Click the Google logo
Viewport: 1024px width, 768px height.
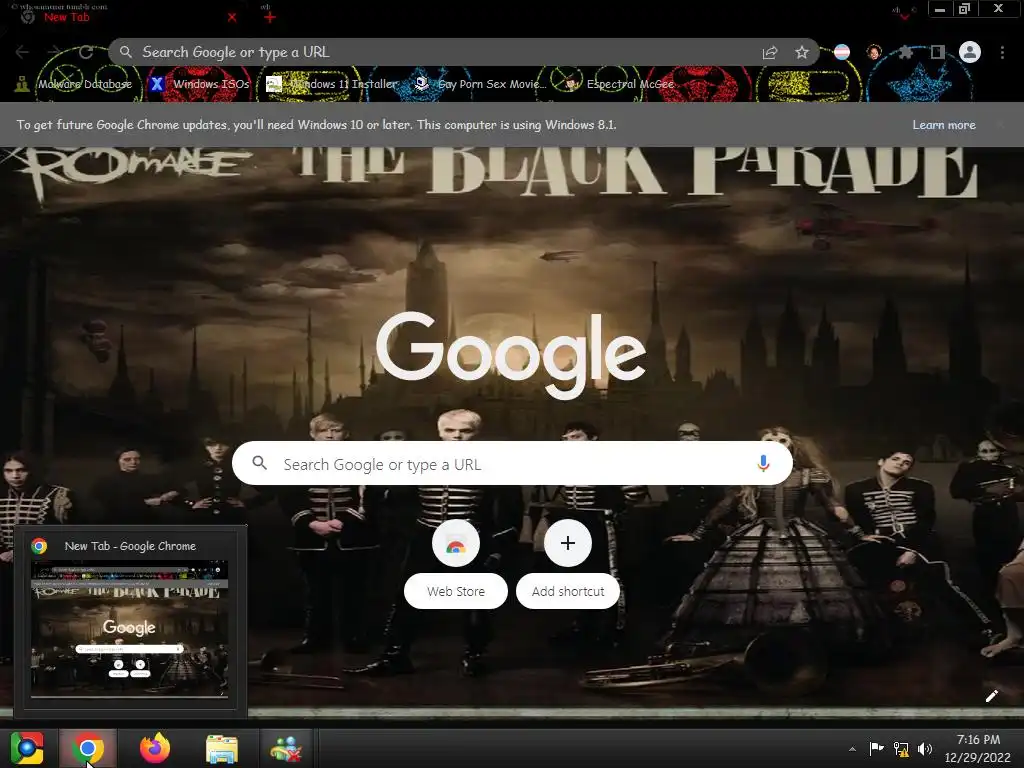[511, 355]
